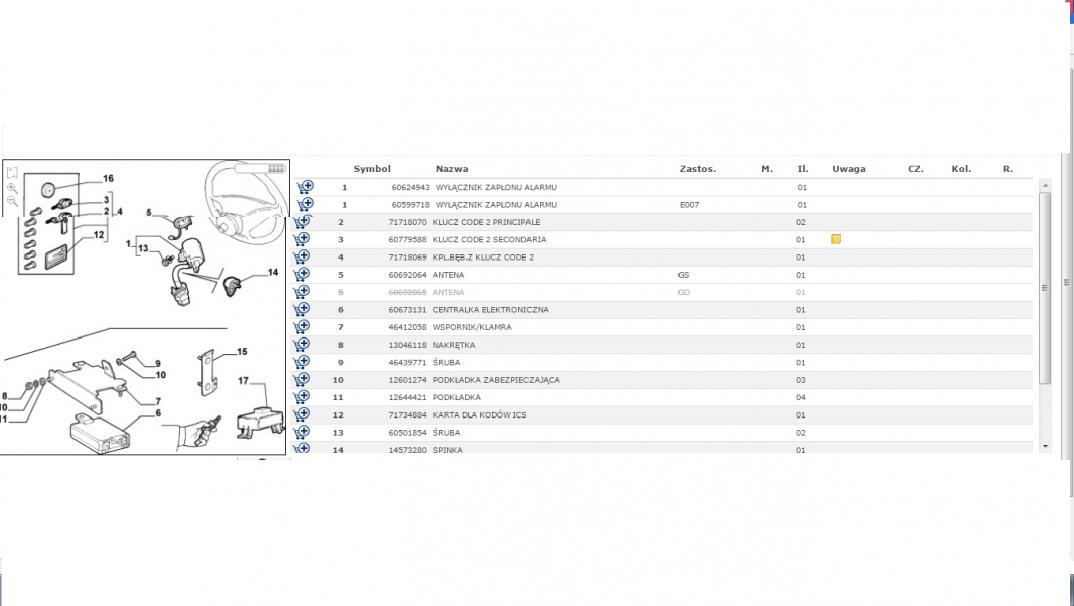Screen dimensions: 1074x606
Task: Select symbol 71718069 in the list
Action: 407,257
